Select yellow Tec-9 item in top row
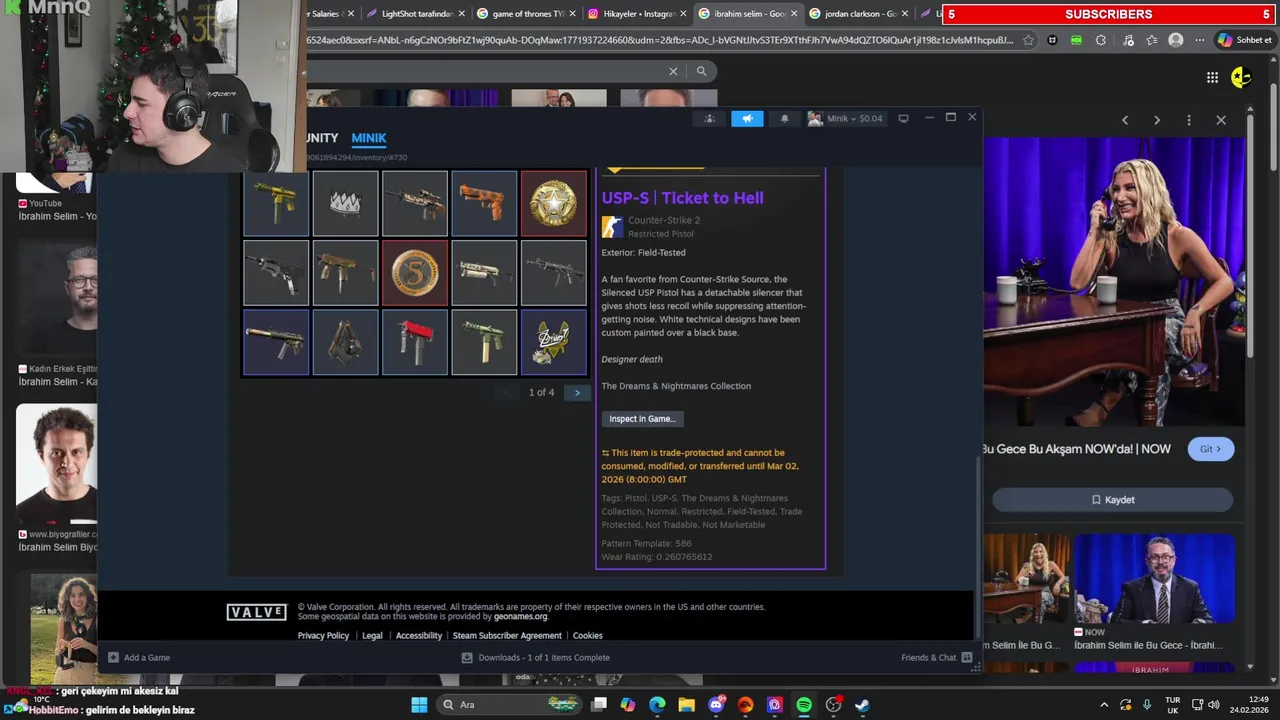 (x=276, y=204)
